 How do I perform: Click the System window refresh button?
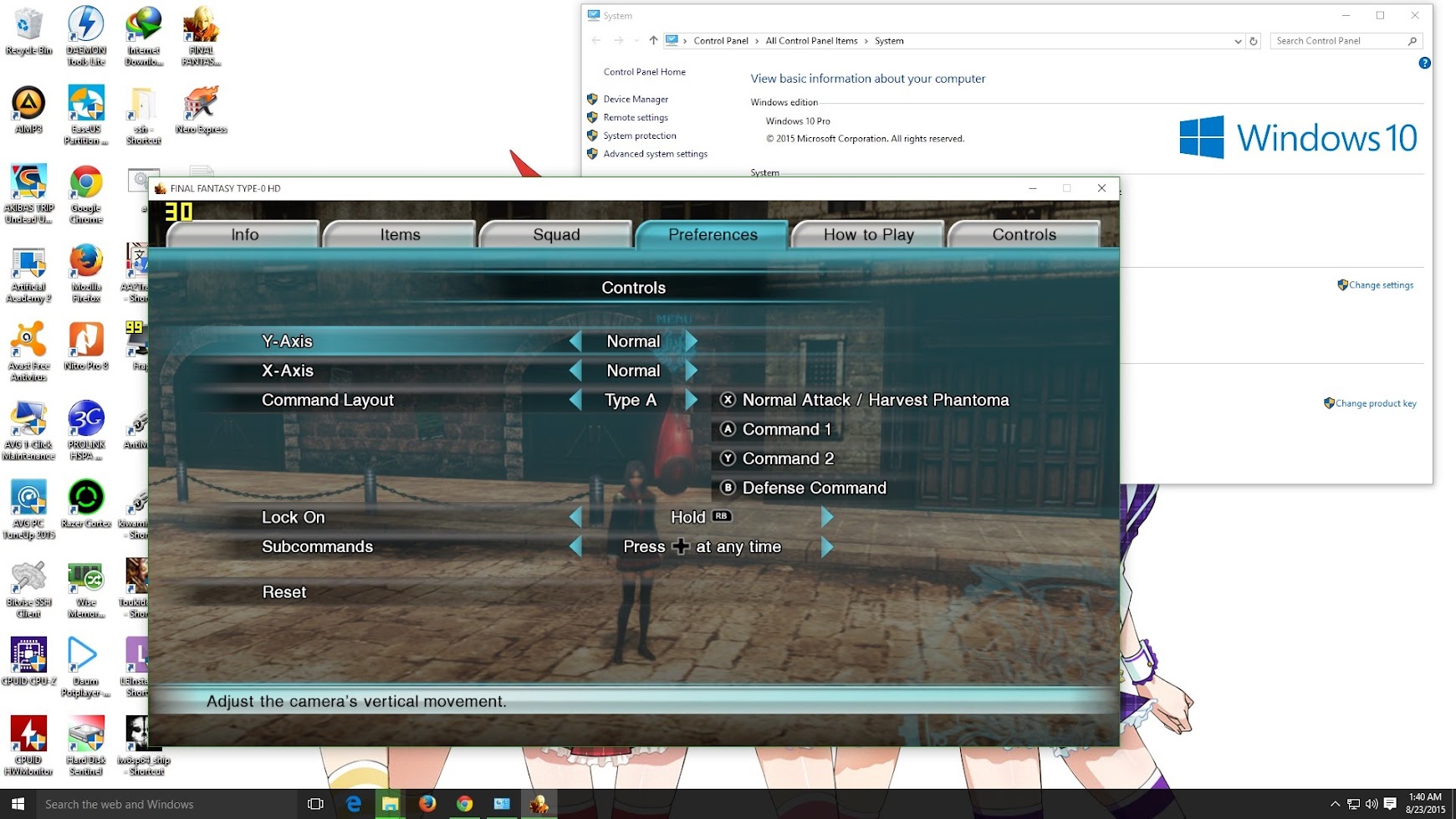1253,40
